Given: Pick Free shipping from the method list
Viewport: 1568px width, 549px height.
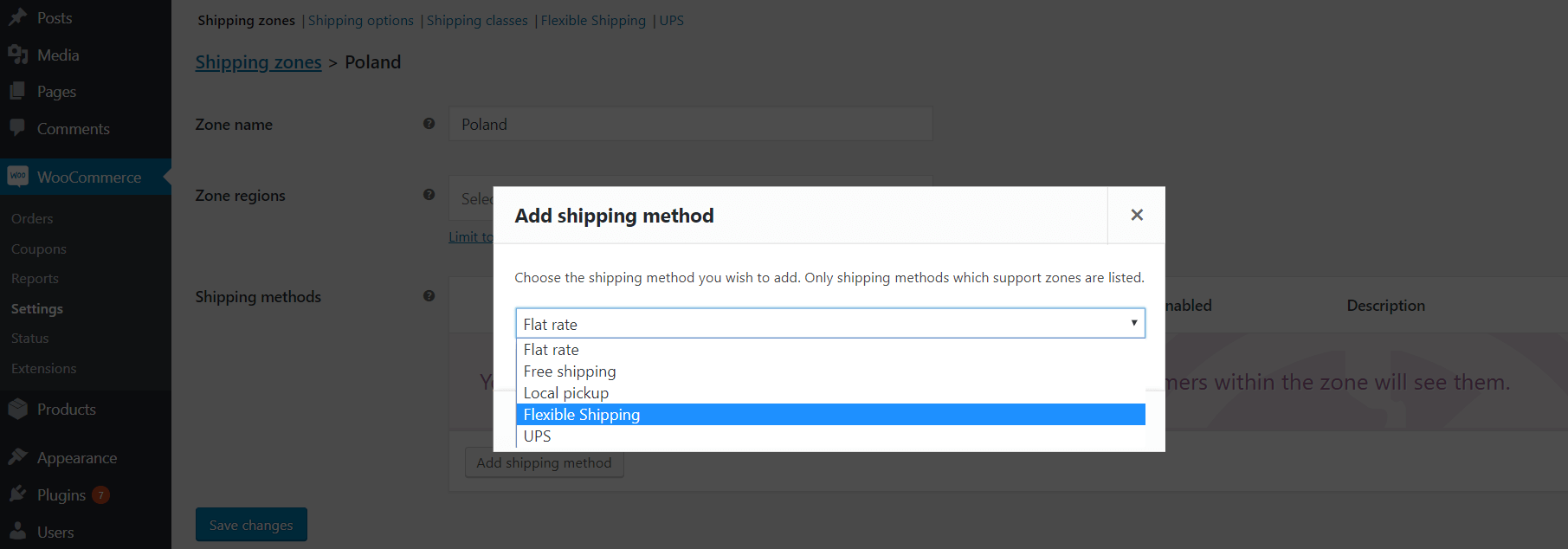Looking at the screenshot, I should tap(830, 371).
